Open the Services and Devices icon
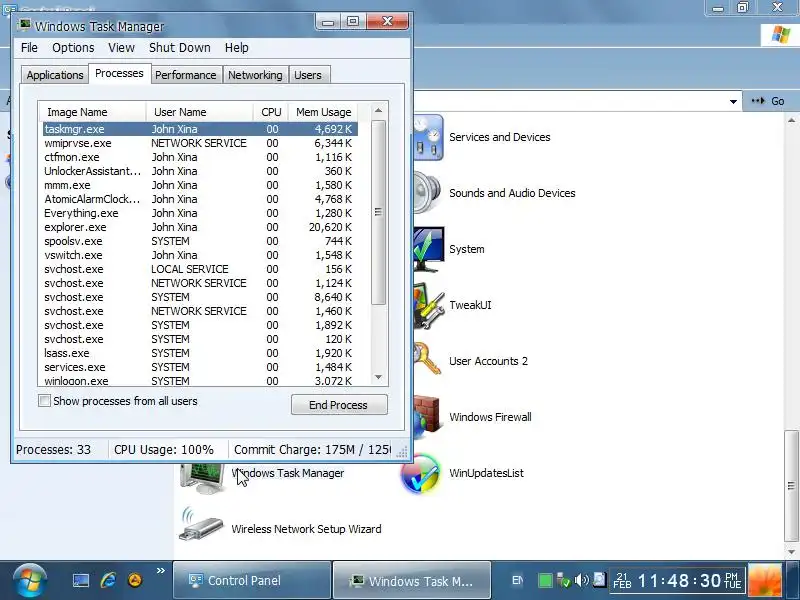Image resolution: width=800 pixels, height=600 pixels. click(428, 138)
